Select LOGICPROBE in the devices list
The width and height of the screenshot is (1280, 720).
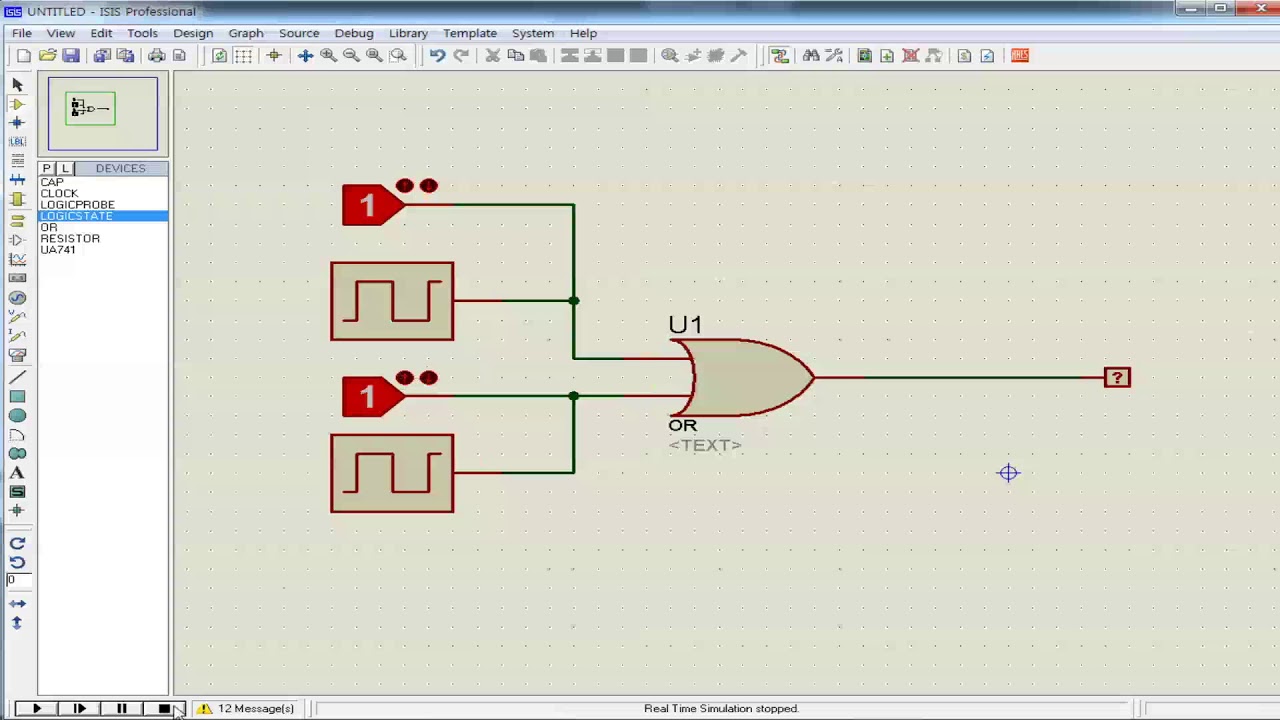[77, 205]
